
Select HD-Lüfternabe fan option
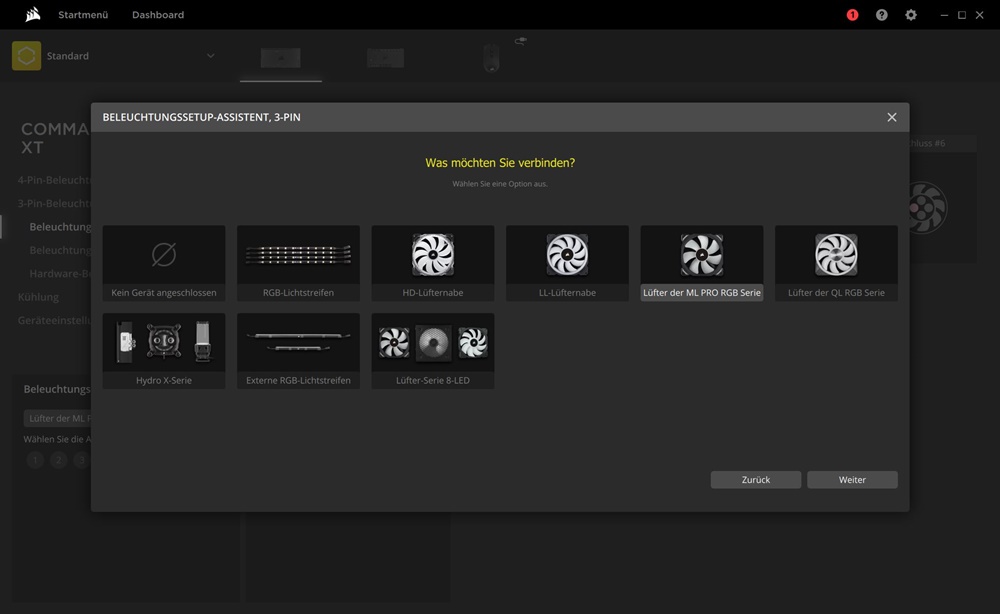click(433, 263)
